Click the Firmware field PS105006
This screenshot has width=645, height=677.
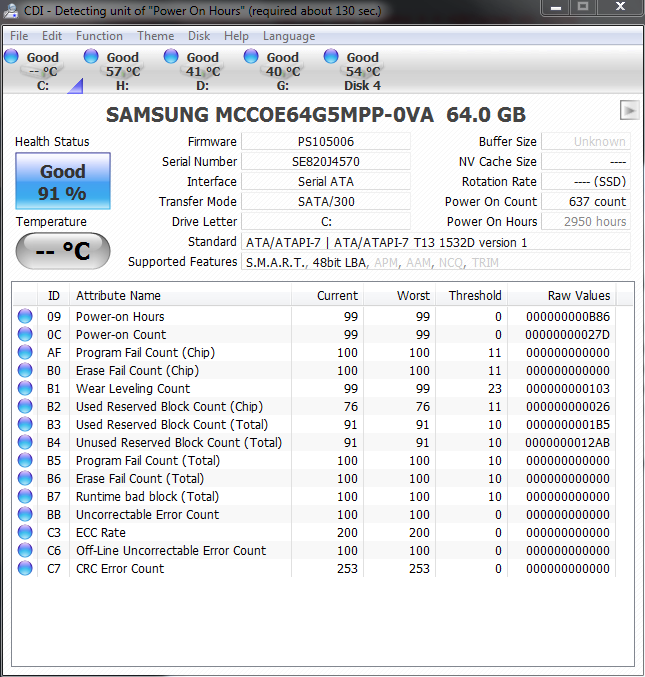coord(326,142)
